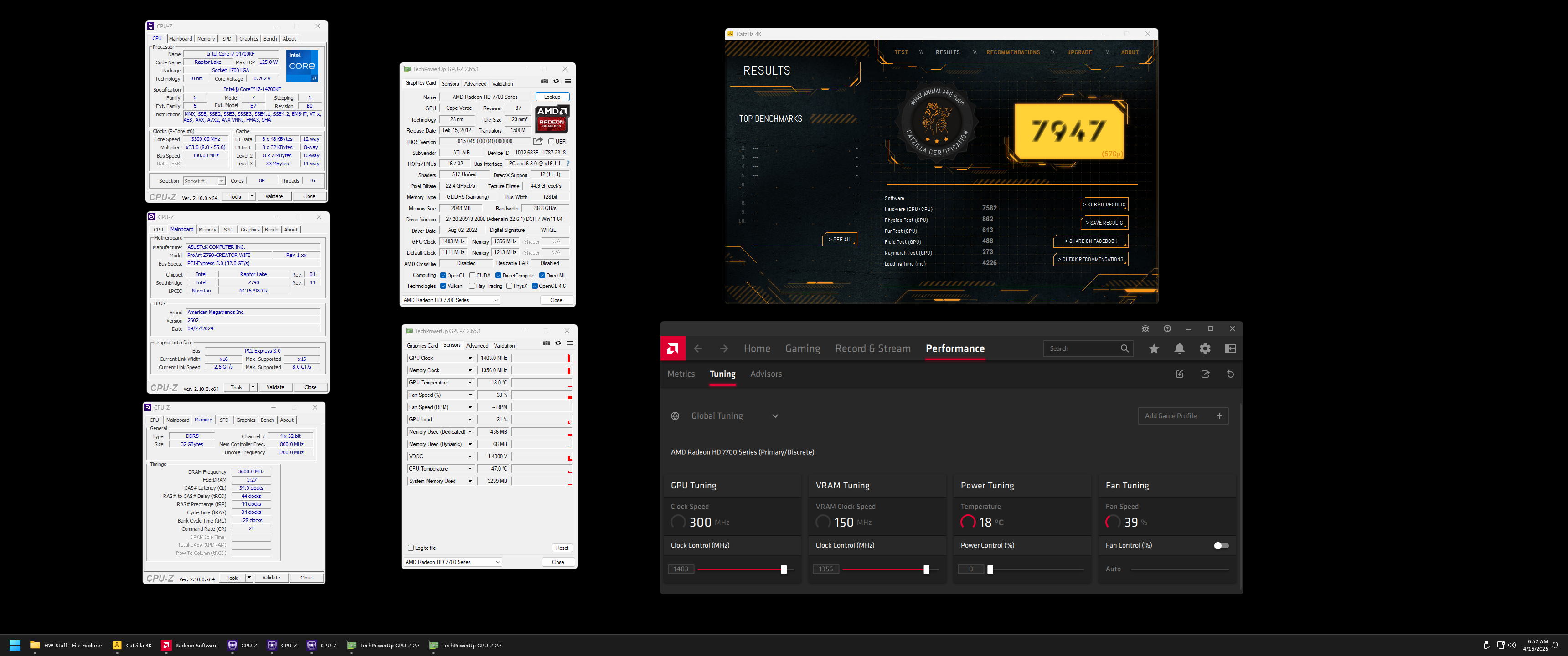This screenshot has height=656, width=1568.
Task: Click the Lookup button in GPU-Z
Action: pyautogui.click(x=552, y=97)
